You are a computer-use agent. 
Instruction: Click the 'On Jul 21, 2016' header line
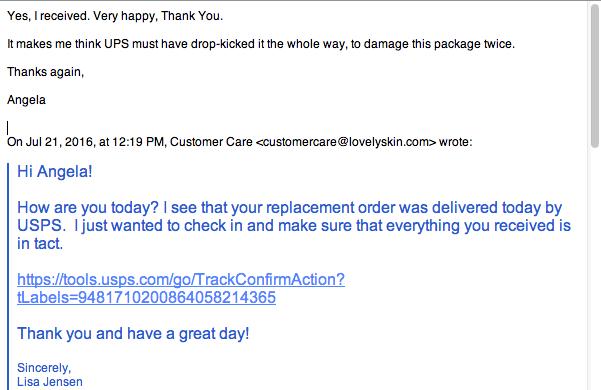point(240,142)
